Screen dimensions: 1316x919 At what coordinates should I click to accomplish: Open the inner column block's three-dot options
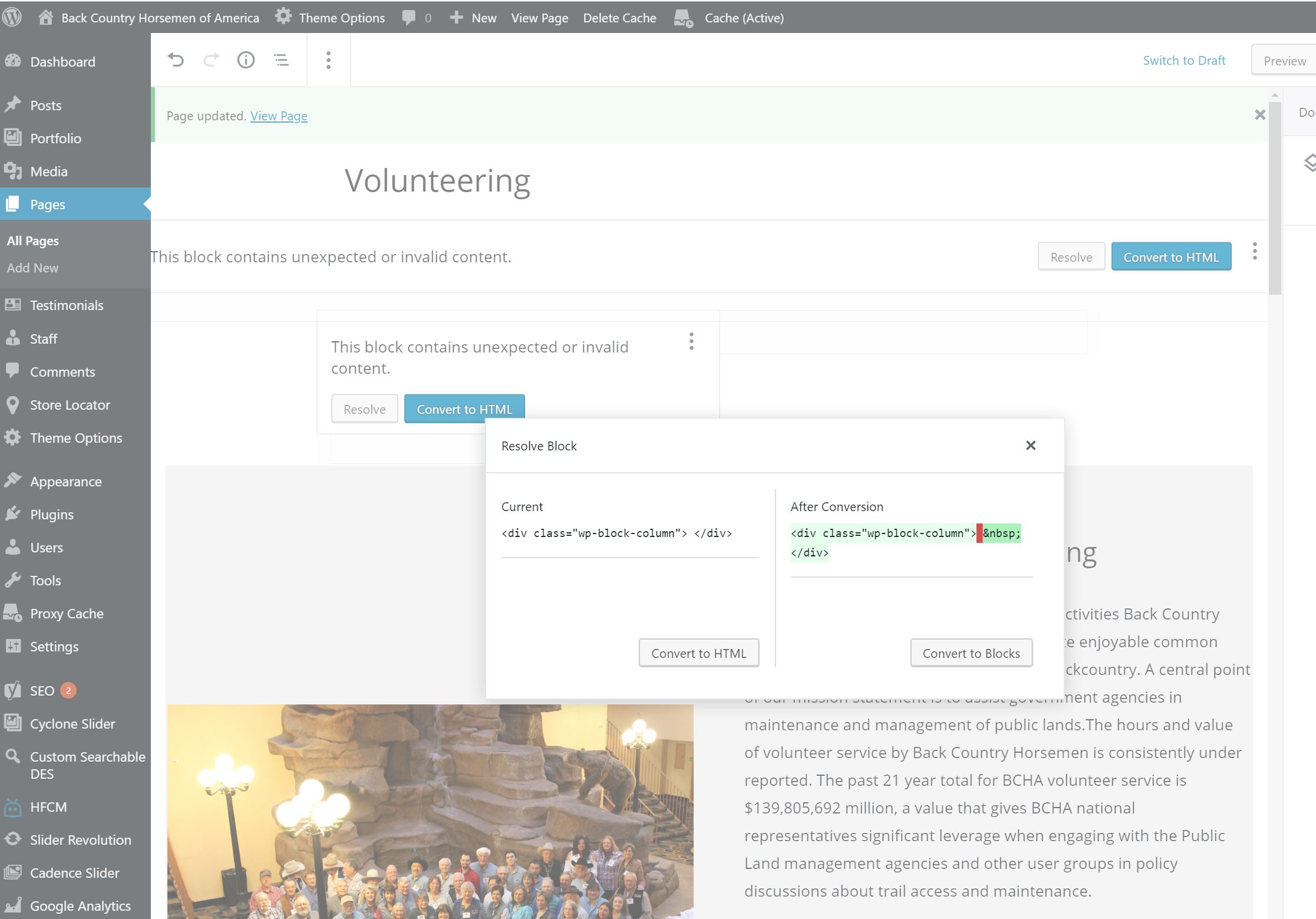(x=691, y=341)
